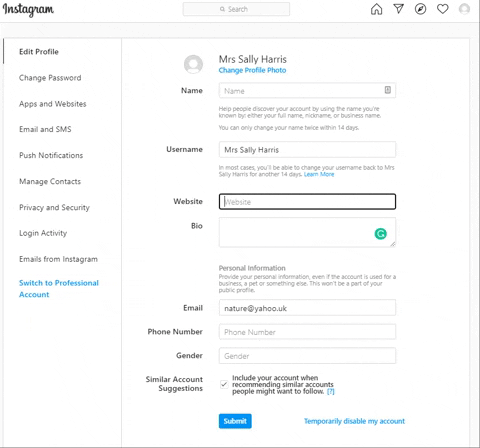Click the contact card icon in Name field
Screen dimensions: 480x448
click(x=388, y=90)
